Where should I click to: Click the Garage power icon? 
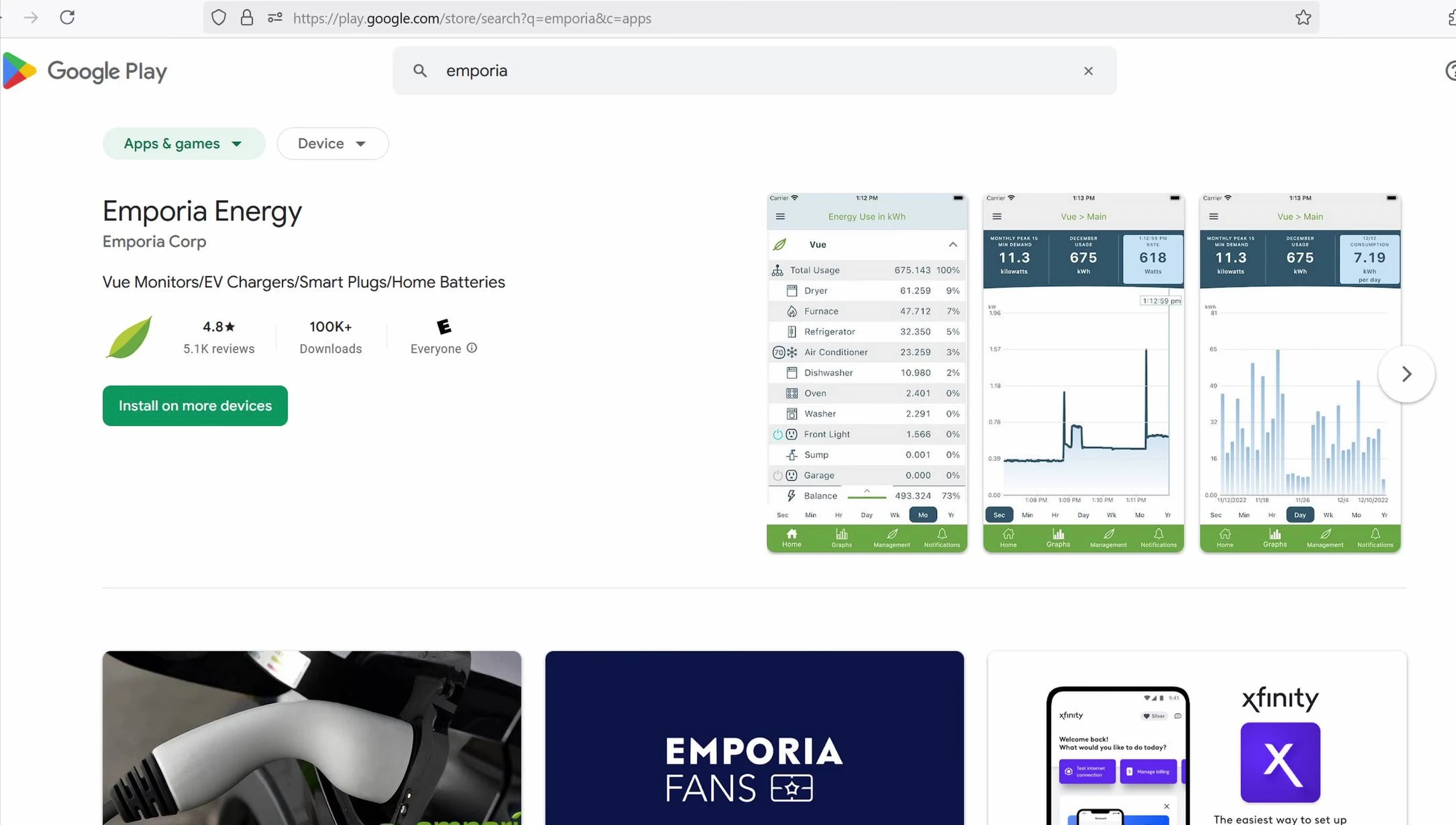778,475
